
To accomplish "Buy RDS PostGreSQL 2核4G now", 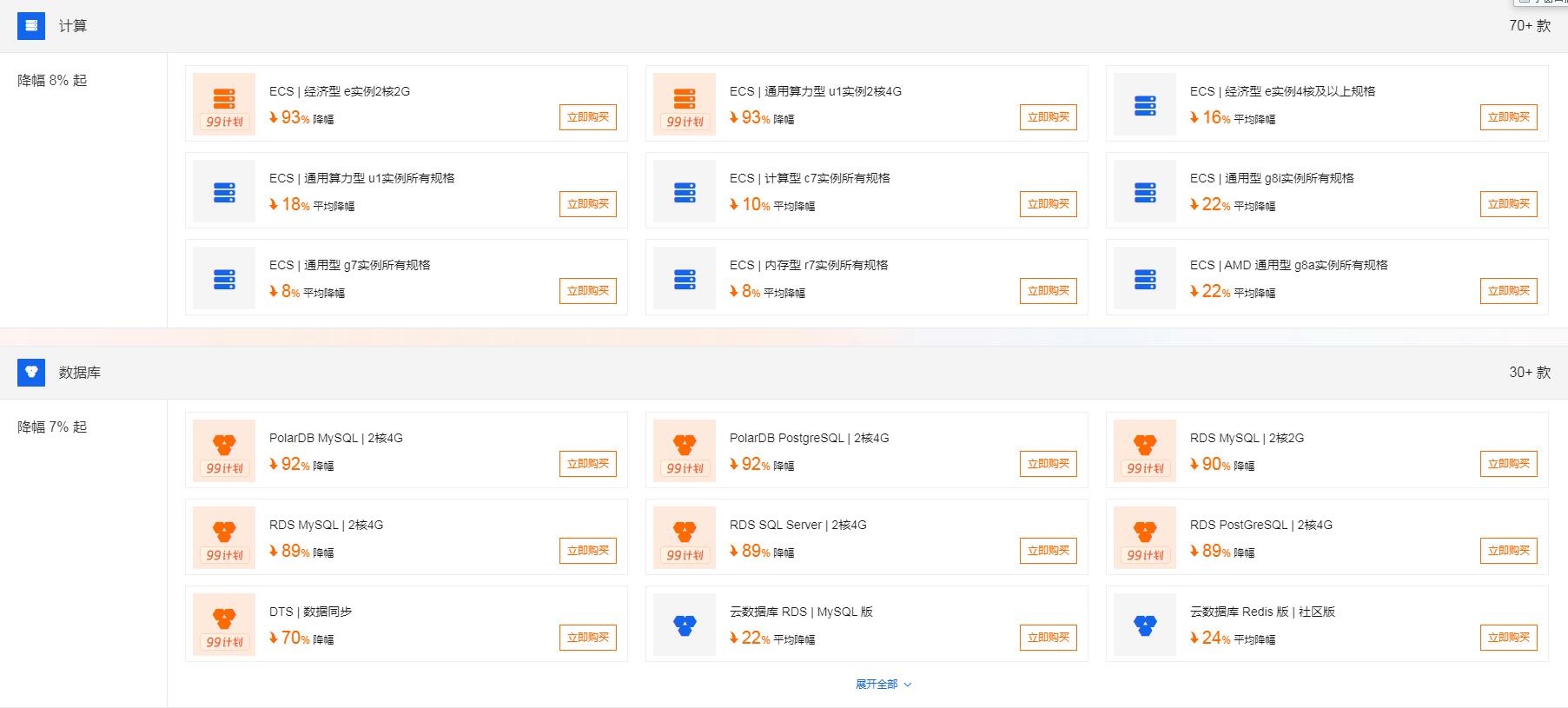I will click(x=1509, y=551).
